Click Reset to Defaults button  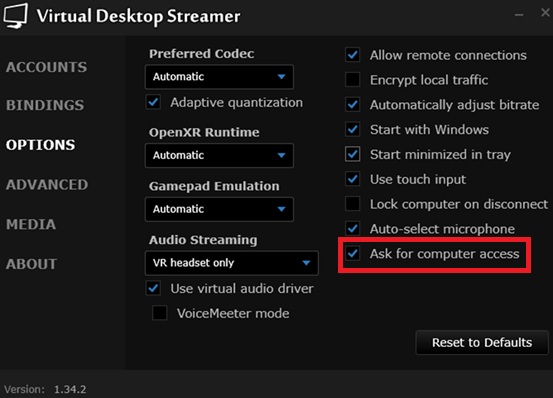click(x=482, y=342)
